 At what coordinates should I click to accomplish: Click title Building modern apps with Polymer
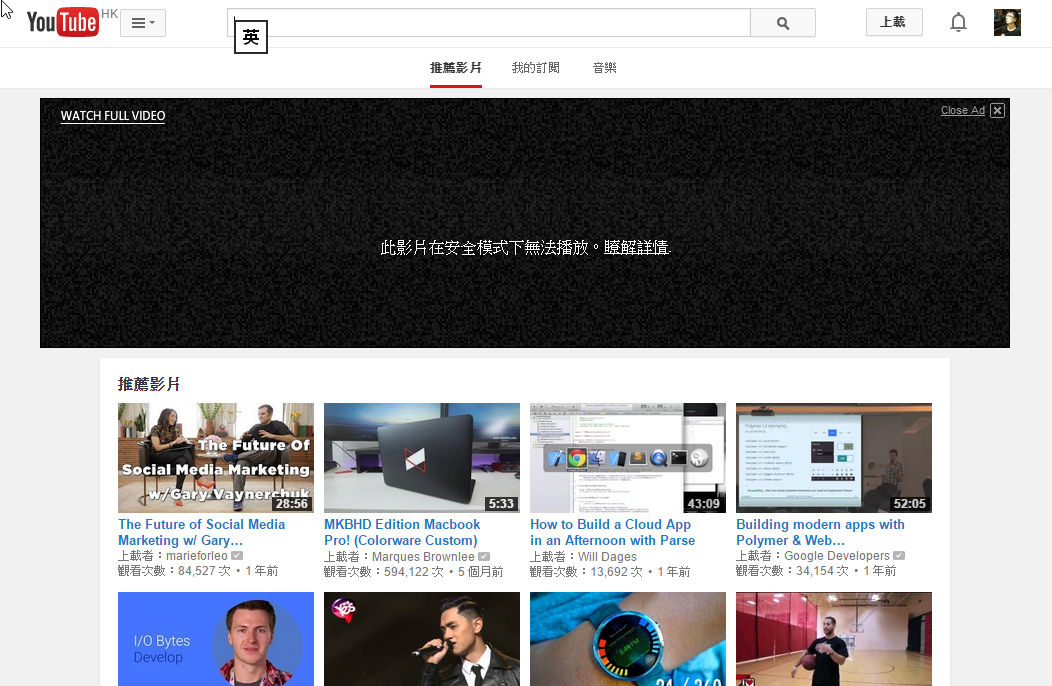(x=820, y=532)
